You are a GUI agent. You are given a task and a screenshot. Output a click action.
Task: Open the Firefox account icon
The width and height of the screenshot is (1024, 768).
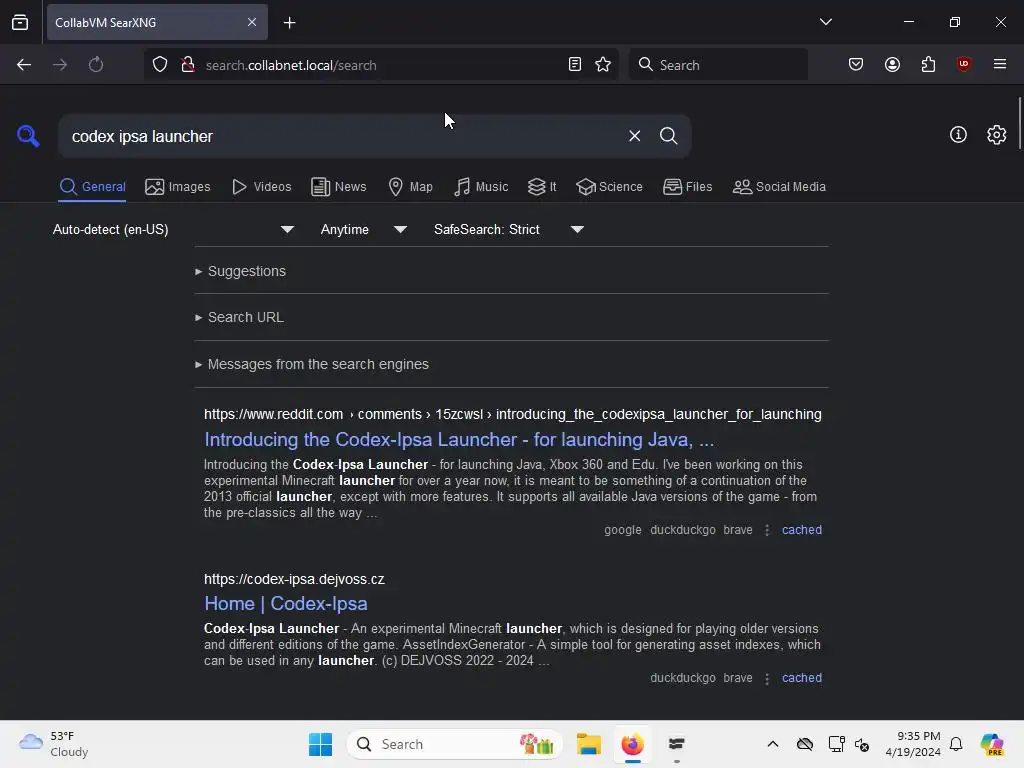click(892, 65)
